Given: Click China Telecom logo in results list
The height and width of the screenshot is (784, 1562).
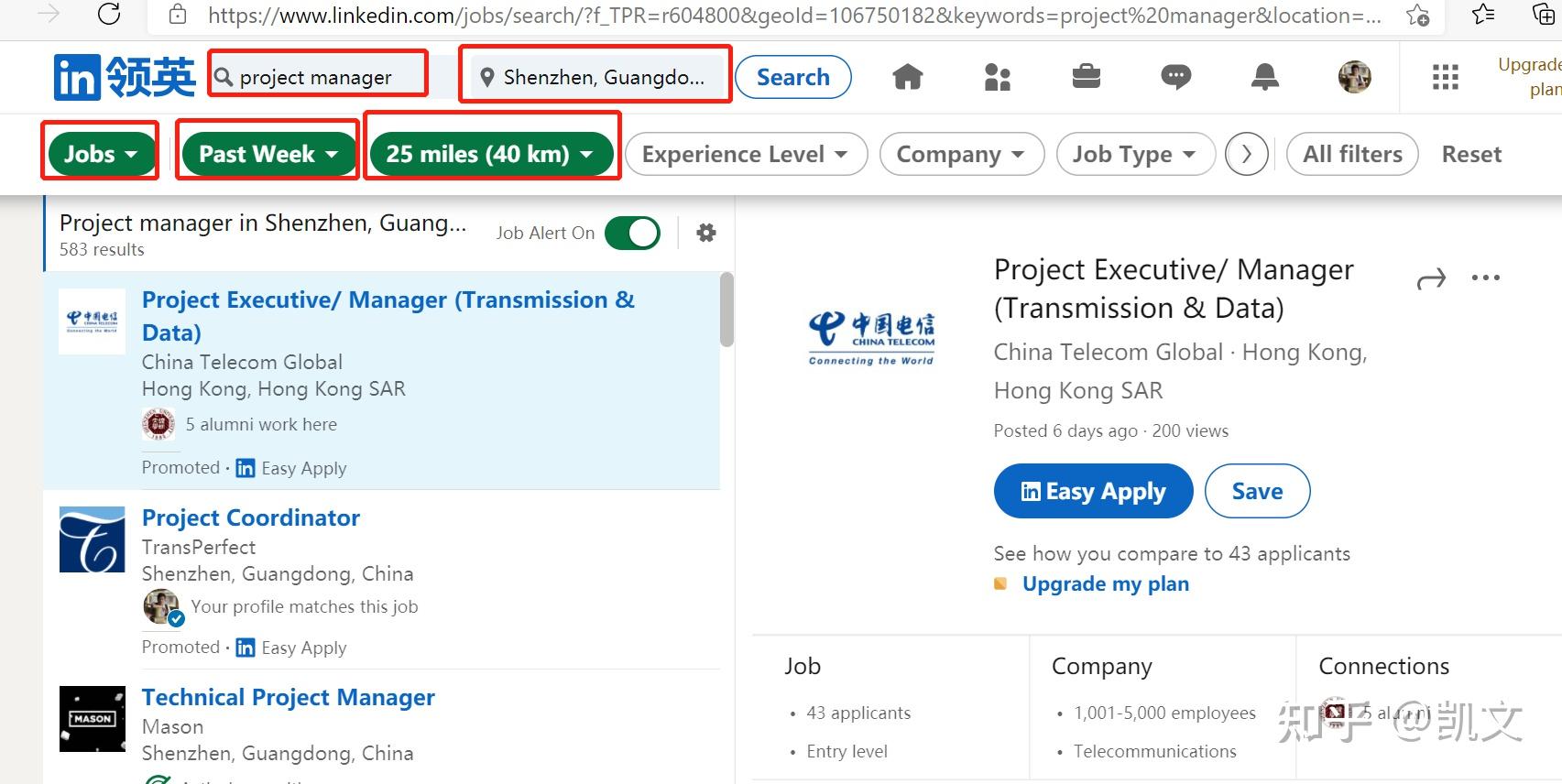Looking at the screenshot, I should (92, 321).
